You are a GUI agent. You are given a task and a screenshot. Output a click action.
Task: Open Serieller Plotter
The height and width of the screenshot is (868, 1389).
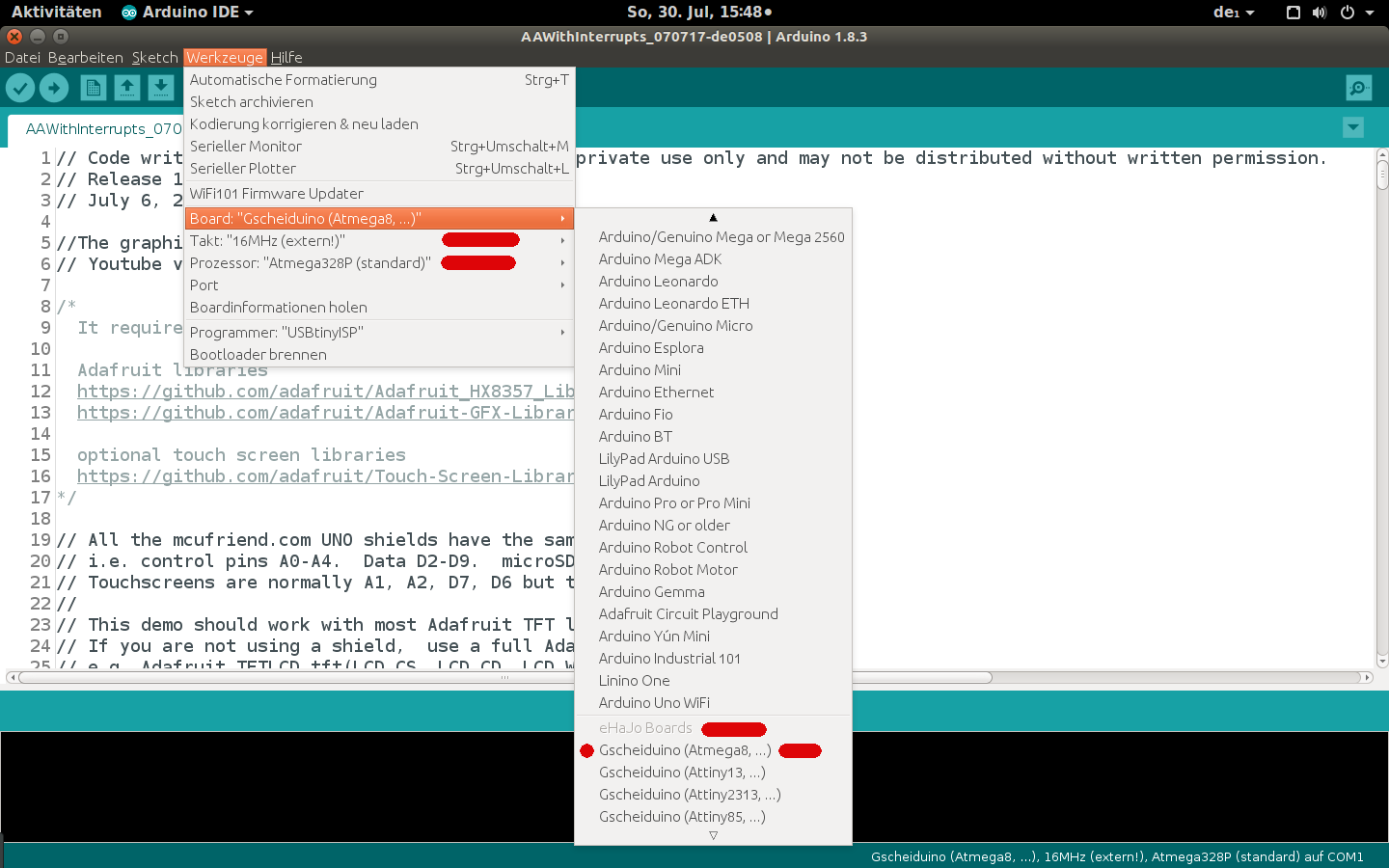[379, 169]
